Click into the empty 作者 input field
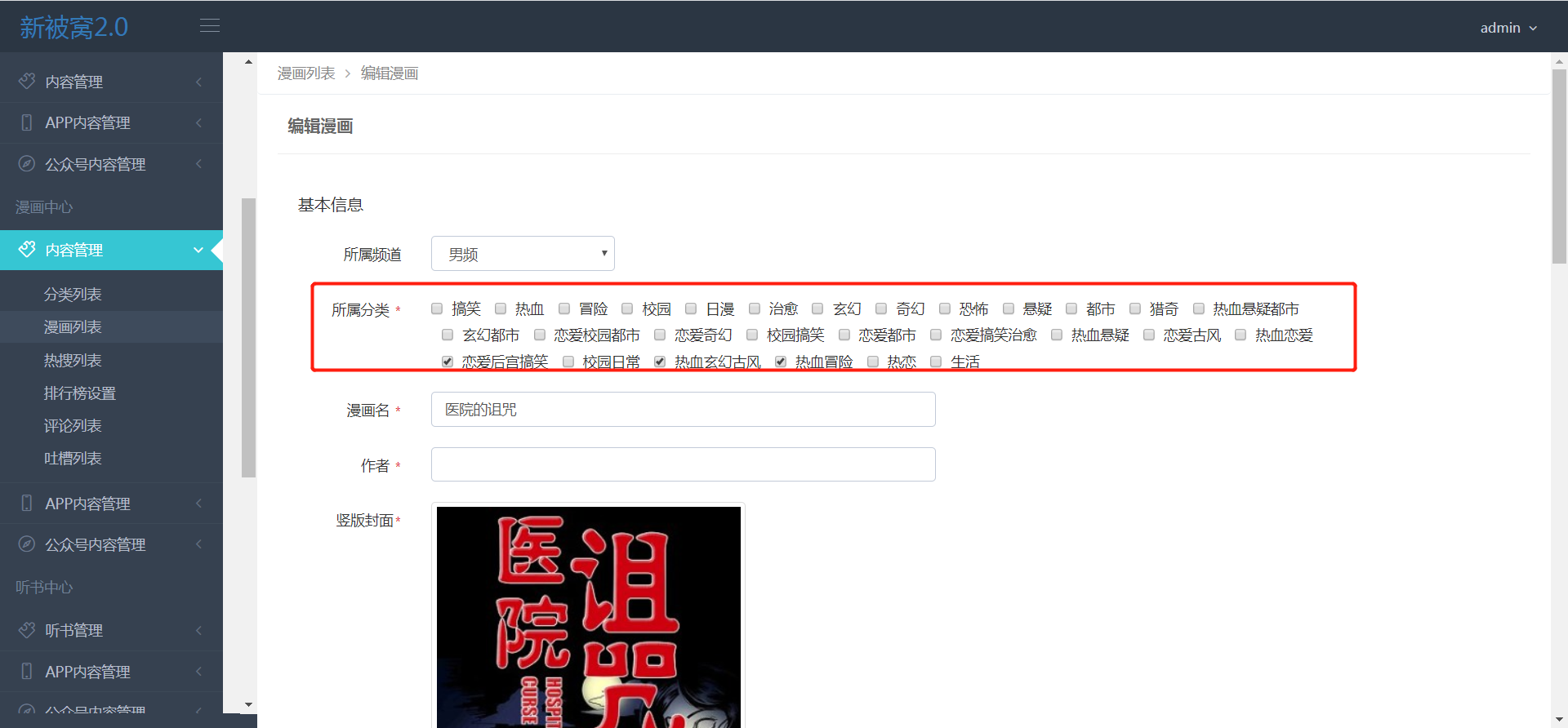 (x=684, y=464)
